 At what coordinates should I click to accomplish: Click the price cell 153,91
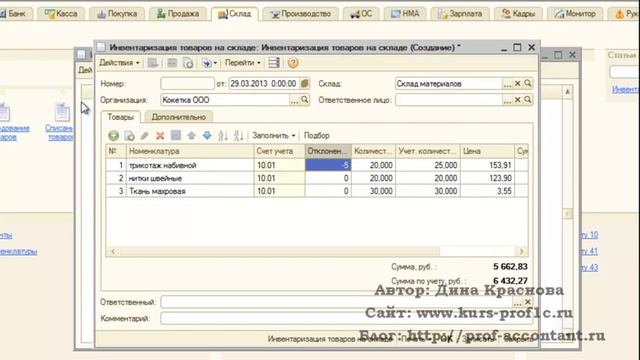pyautogui.click(x=487, y=165)
